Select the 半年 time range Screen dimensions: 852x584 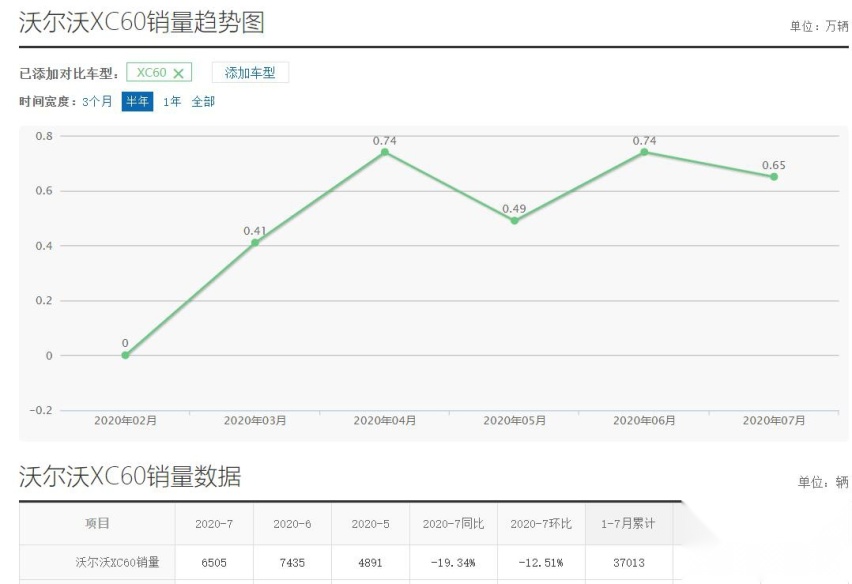tap(137, 102)
